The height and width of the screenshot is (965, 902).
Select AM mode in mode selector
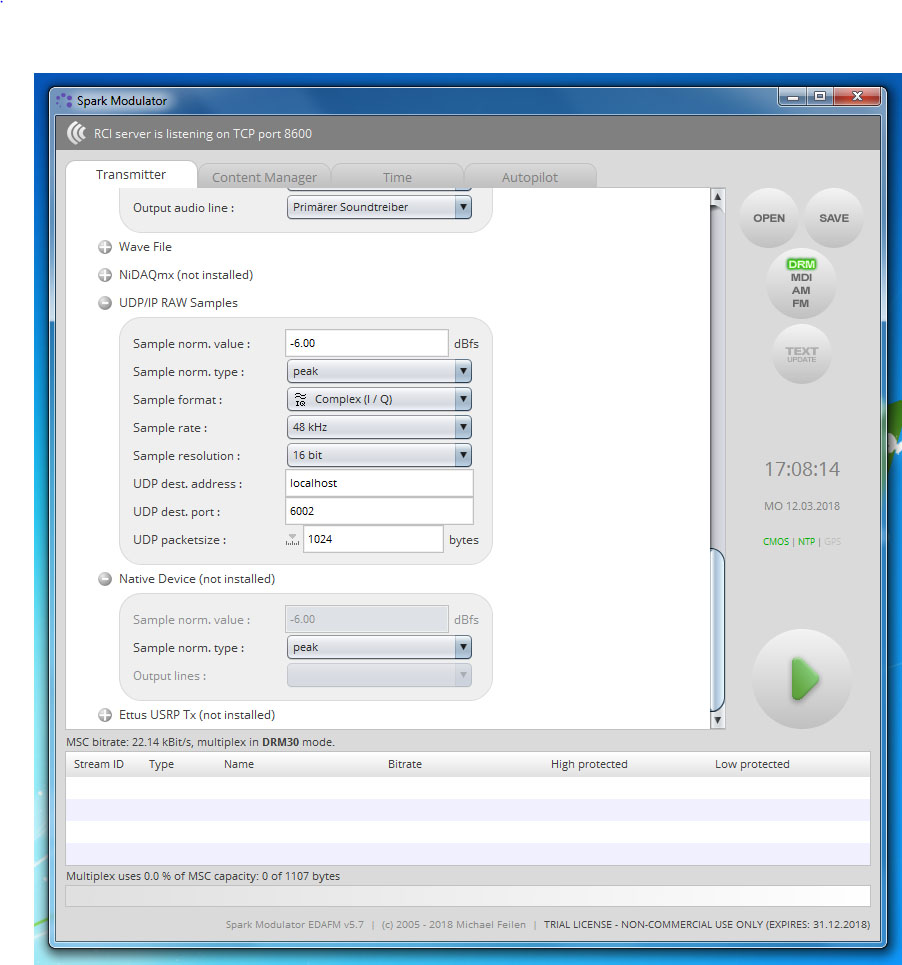coord(801,290)
